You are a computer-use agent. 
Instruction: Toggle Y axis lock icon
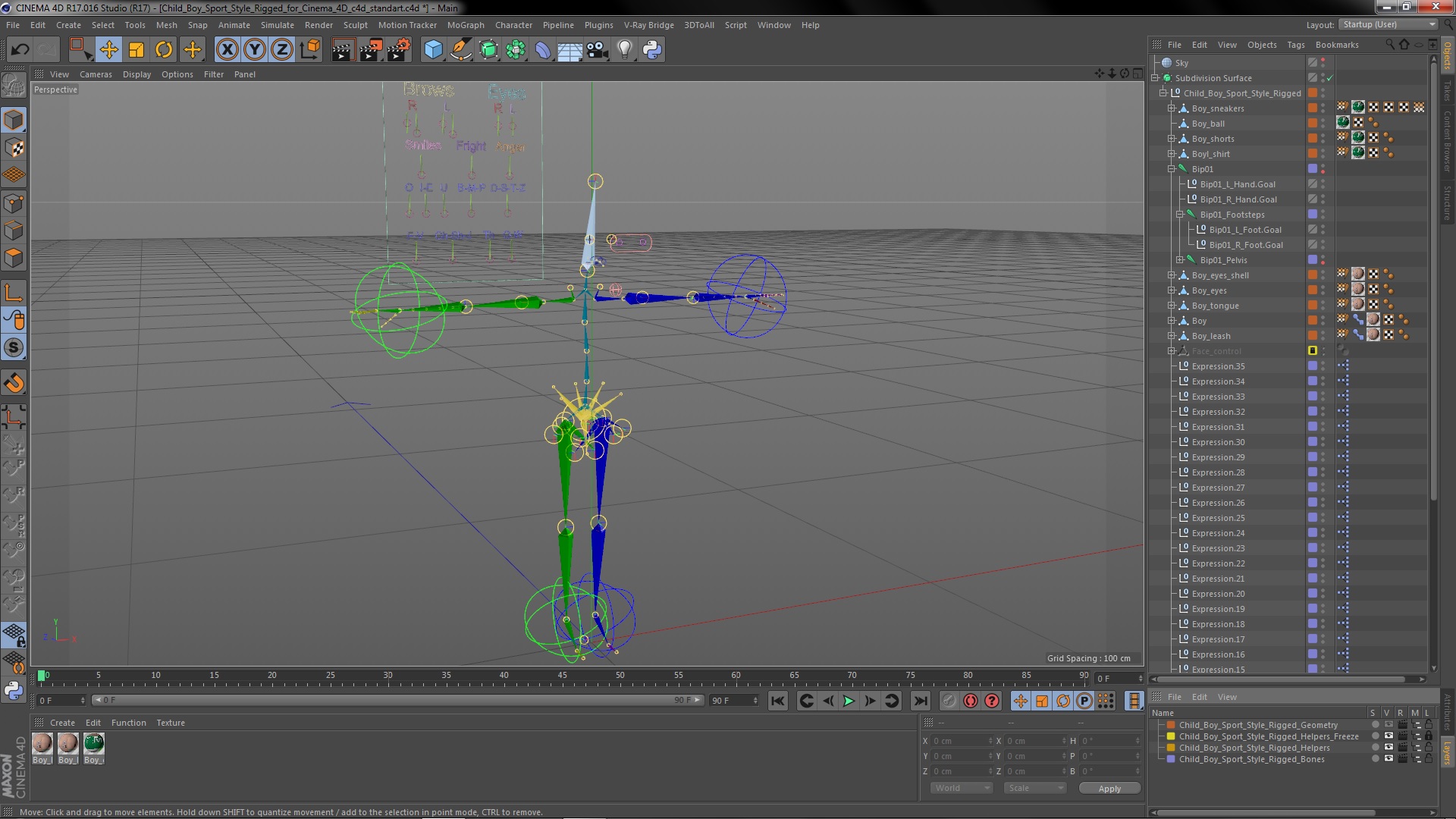(255, 50)
